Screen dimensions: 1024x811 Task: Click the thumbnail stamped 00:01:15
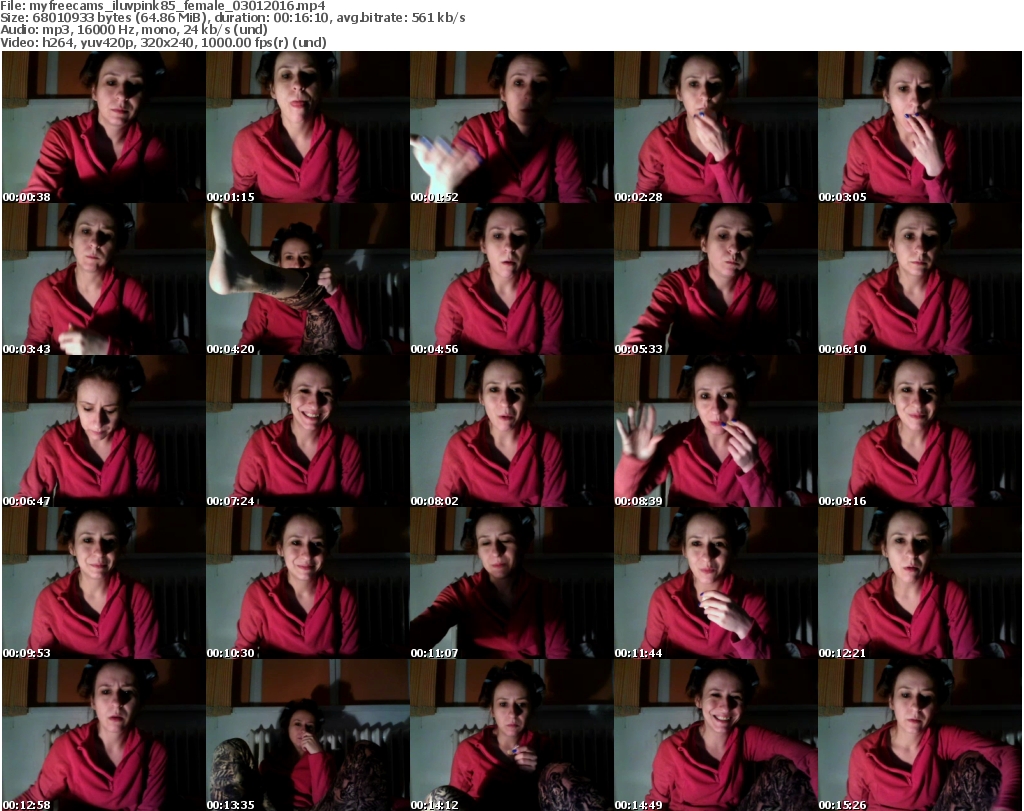(308, 127)
